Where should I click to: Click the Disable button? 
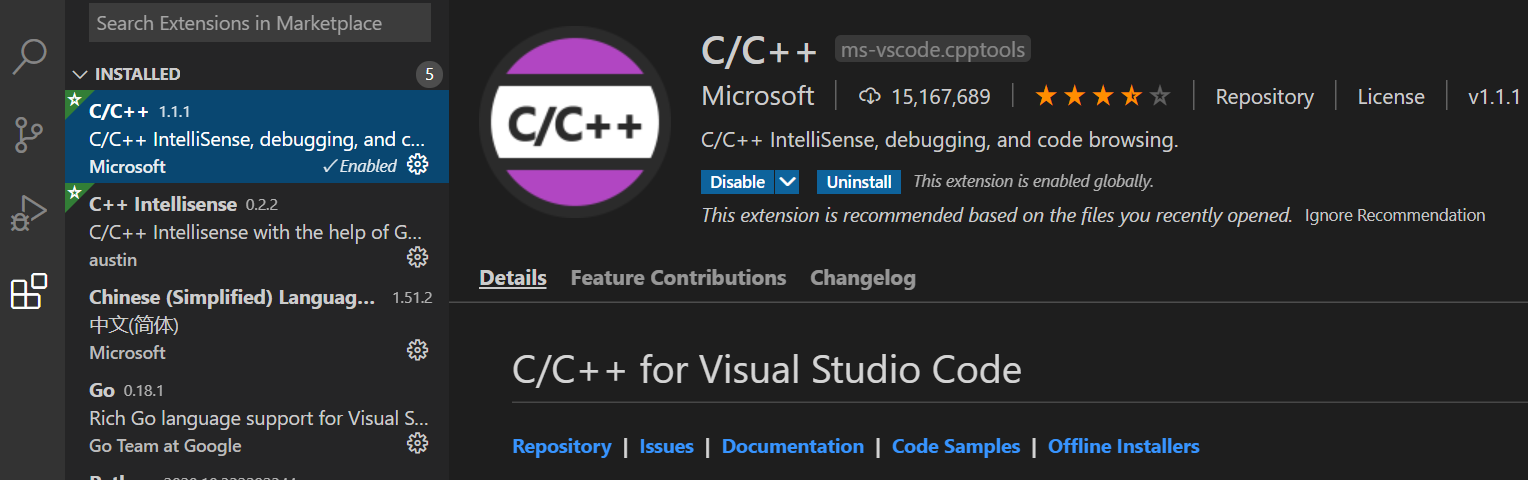[x=737, y=182]
